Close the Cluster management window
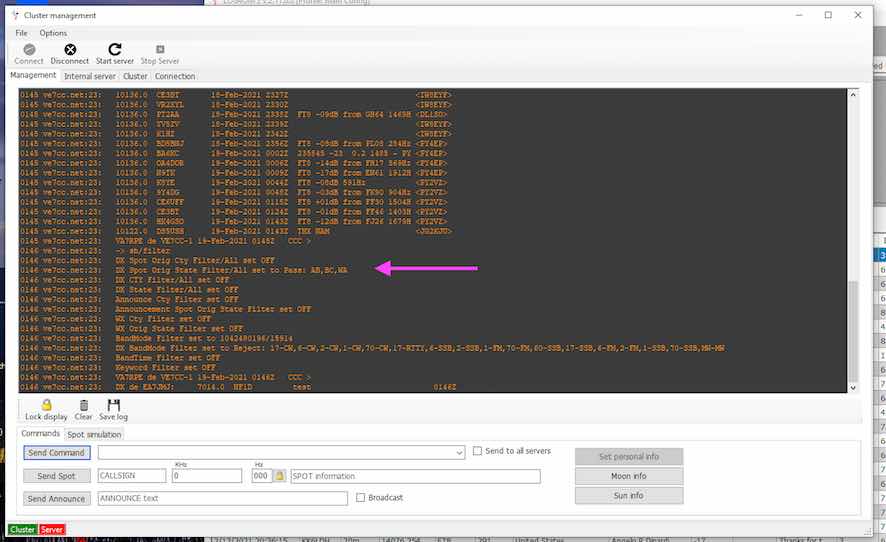Image resolution: width=886 pixels, height=542 pixels. click(858, 15)
